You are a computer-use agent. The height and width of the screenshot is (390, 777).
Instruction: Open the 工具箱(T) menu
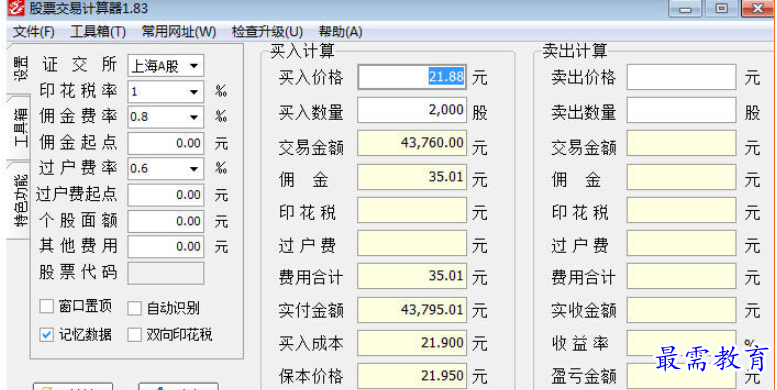point(98,32)
